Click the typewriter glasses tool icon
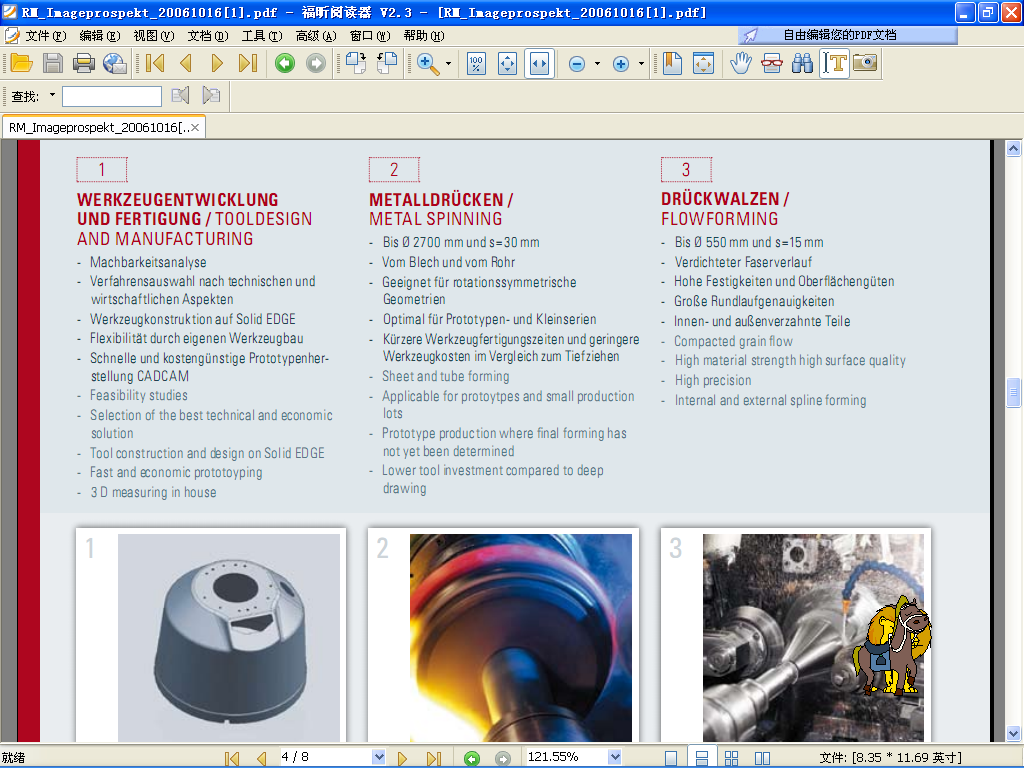This screenshot has height=768, width=1024. (x=772, y=63)
